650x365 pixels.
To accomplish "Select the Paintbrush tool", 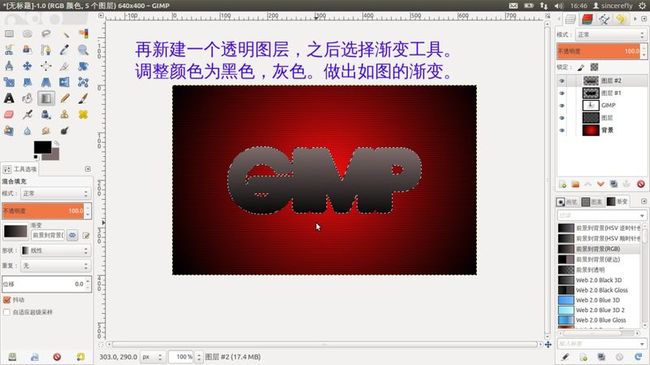I will (83, 98).
